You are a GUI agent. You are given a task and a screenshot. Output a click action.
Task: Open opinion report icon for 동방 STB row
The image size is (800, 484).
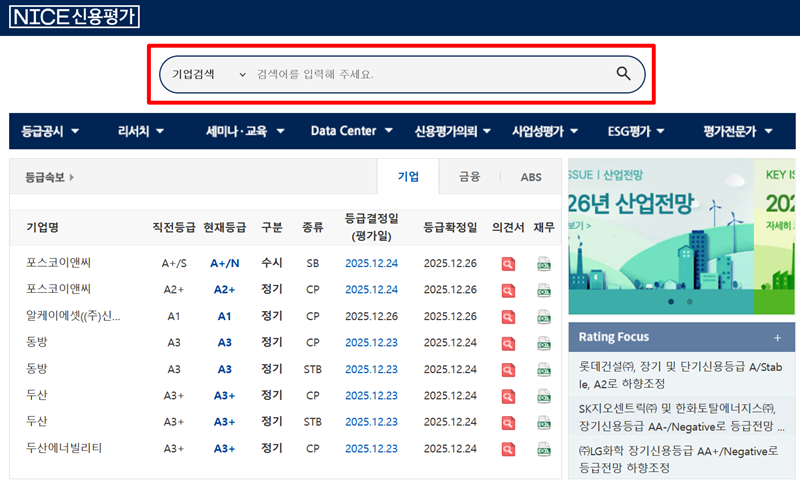point(508,369)
